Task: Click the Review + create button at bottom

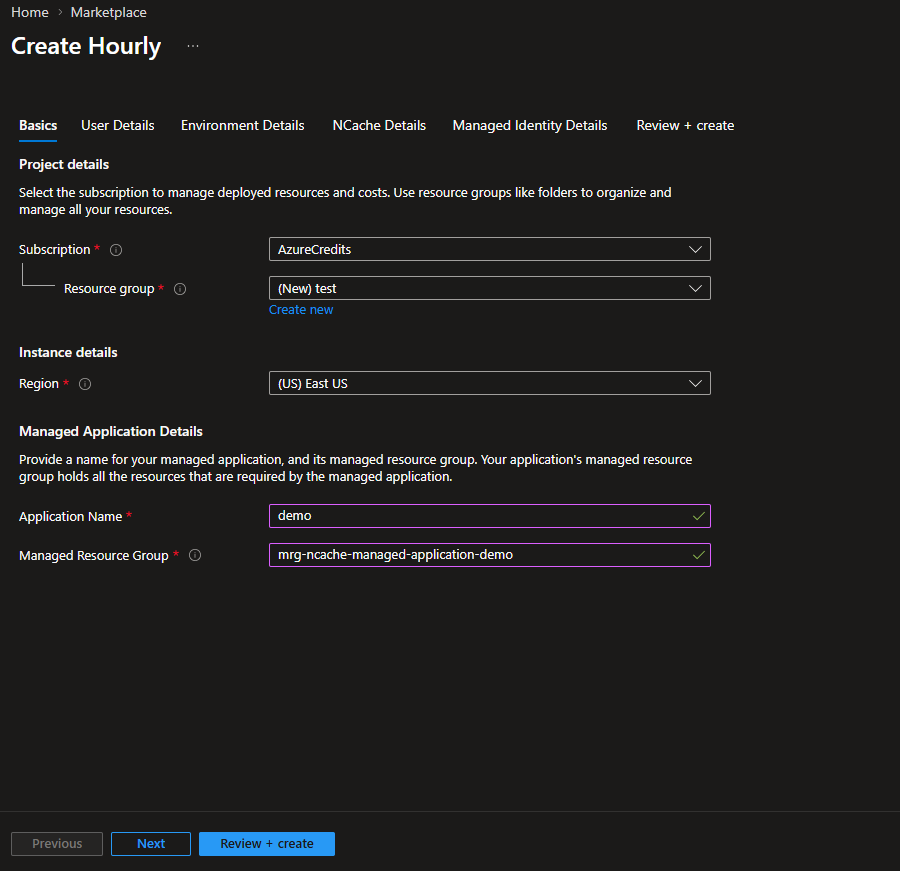Action: tap(267, 843)
